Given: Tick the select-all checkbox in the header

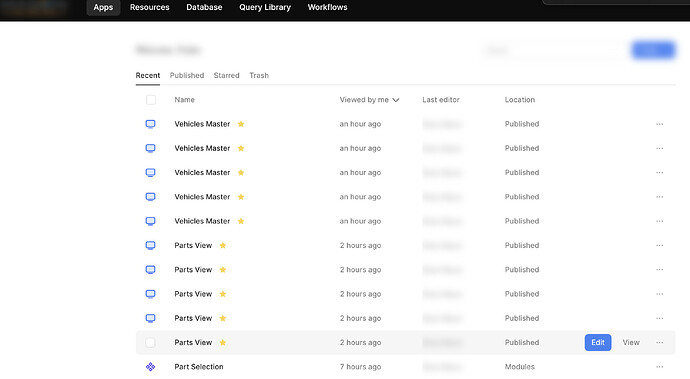Looking at the screenshot, I should (151, 100).
